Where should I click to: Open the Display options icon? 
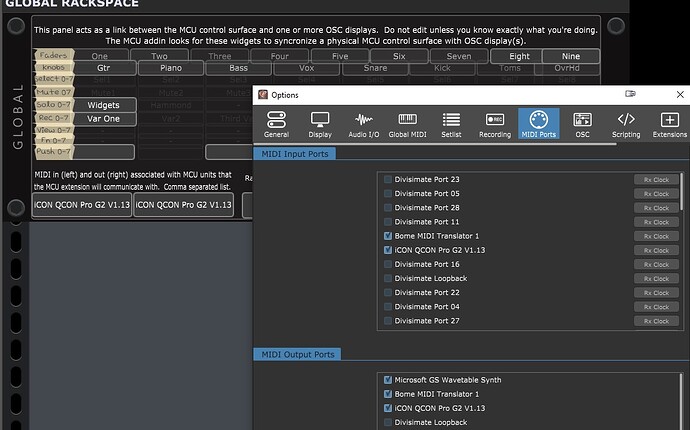point(320,124)
